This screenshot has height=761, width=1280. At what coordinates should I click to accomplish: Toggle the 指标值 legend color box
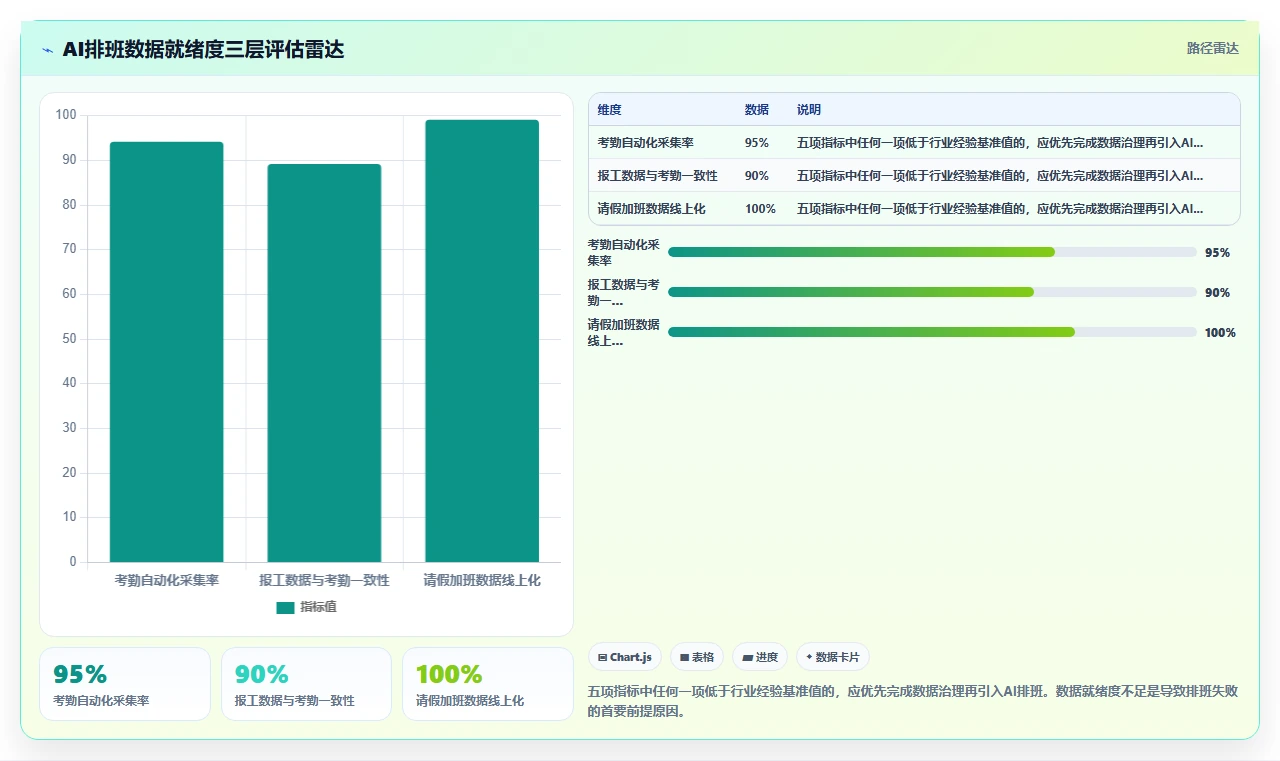coord(285,607)
